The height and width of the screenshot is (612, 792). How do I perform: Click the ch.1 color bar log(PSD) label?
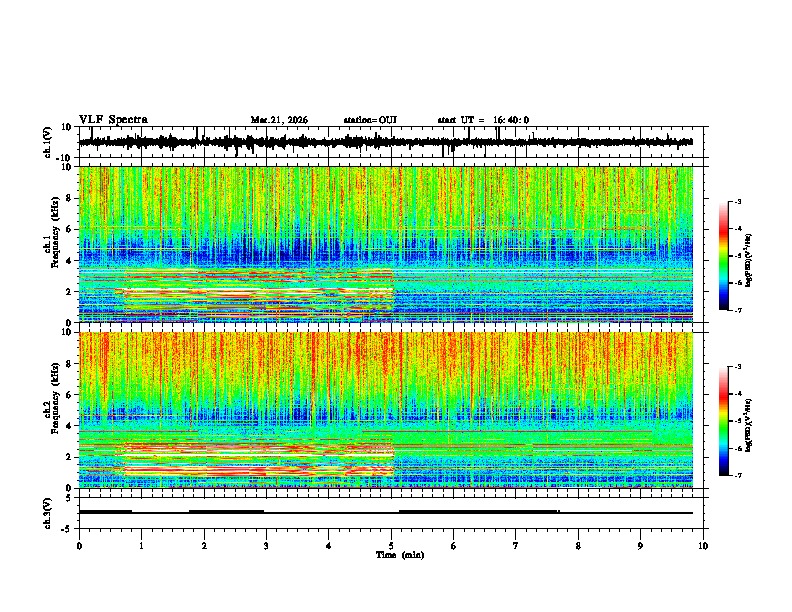click(x=749, y=260)
